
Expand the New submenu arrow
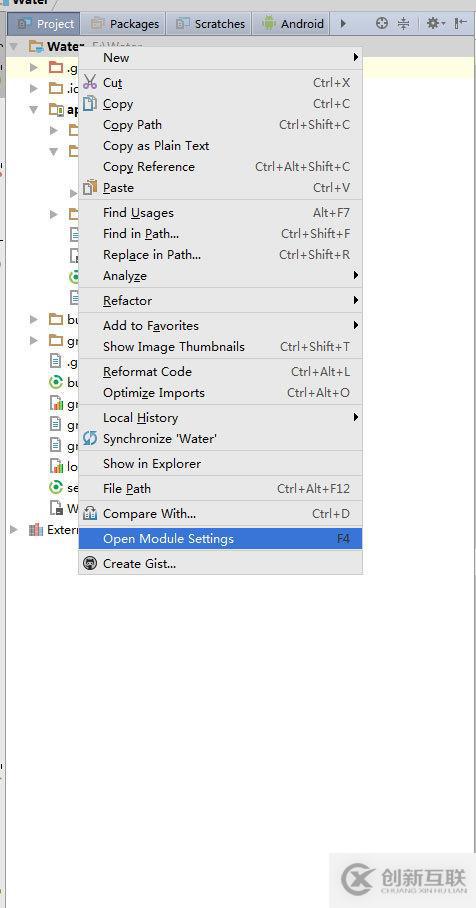coord(356,57)
